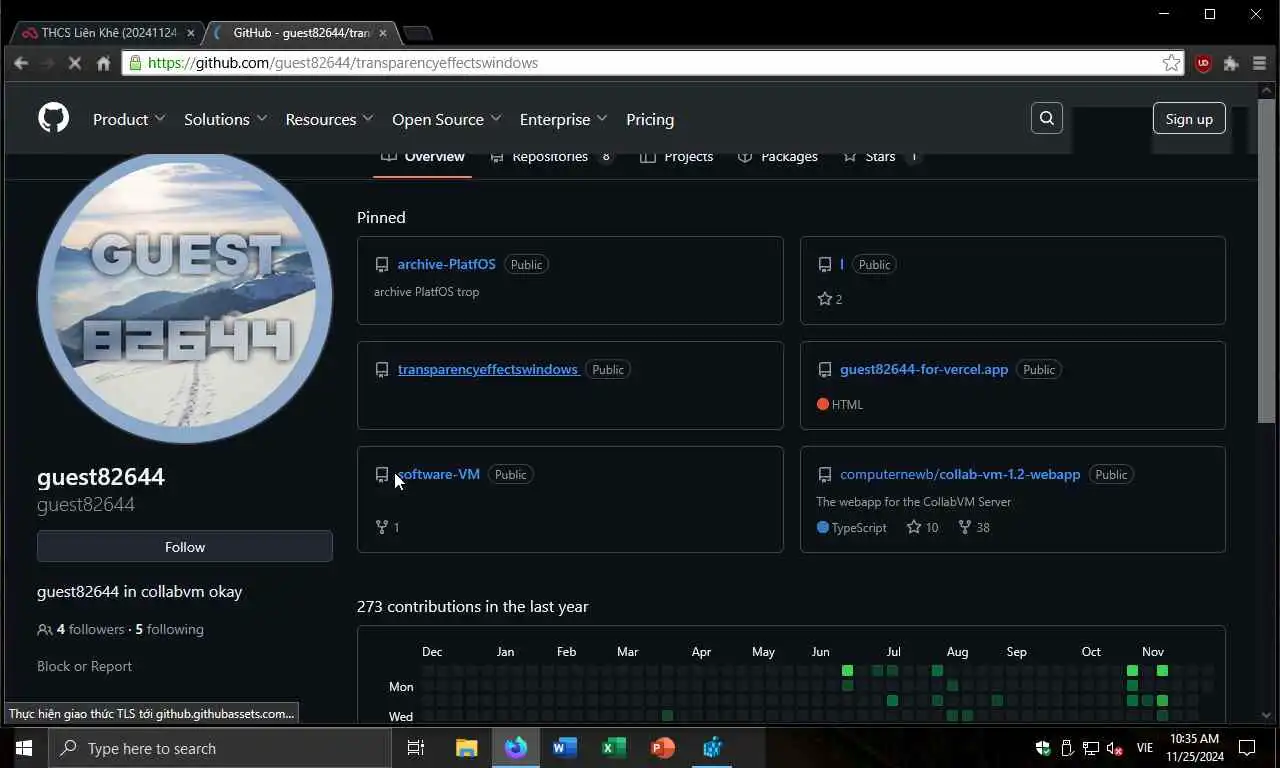Open the GitHub search magnifier button
Viewport: 1280px width, 768px height.
coord(1047,118)
